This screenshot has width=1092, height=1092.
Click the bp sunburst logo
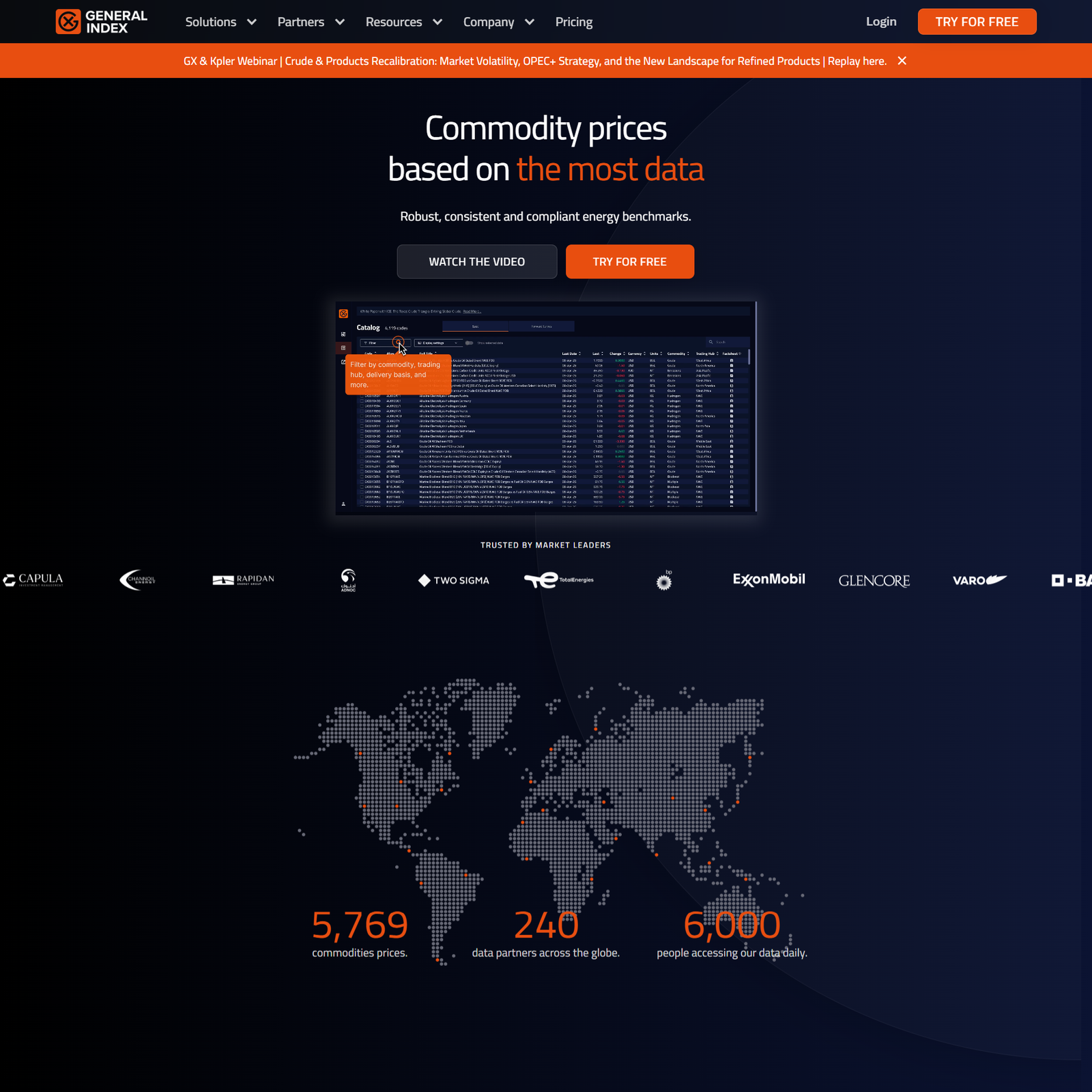(x=663, y=581)
